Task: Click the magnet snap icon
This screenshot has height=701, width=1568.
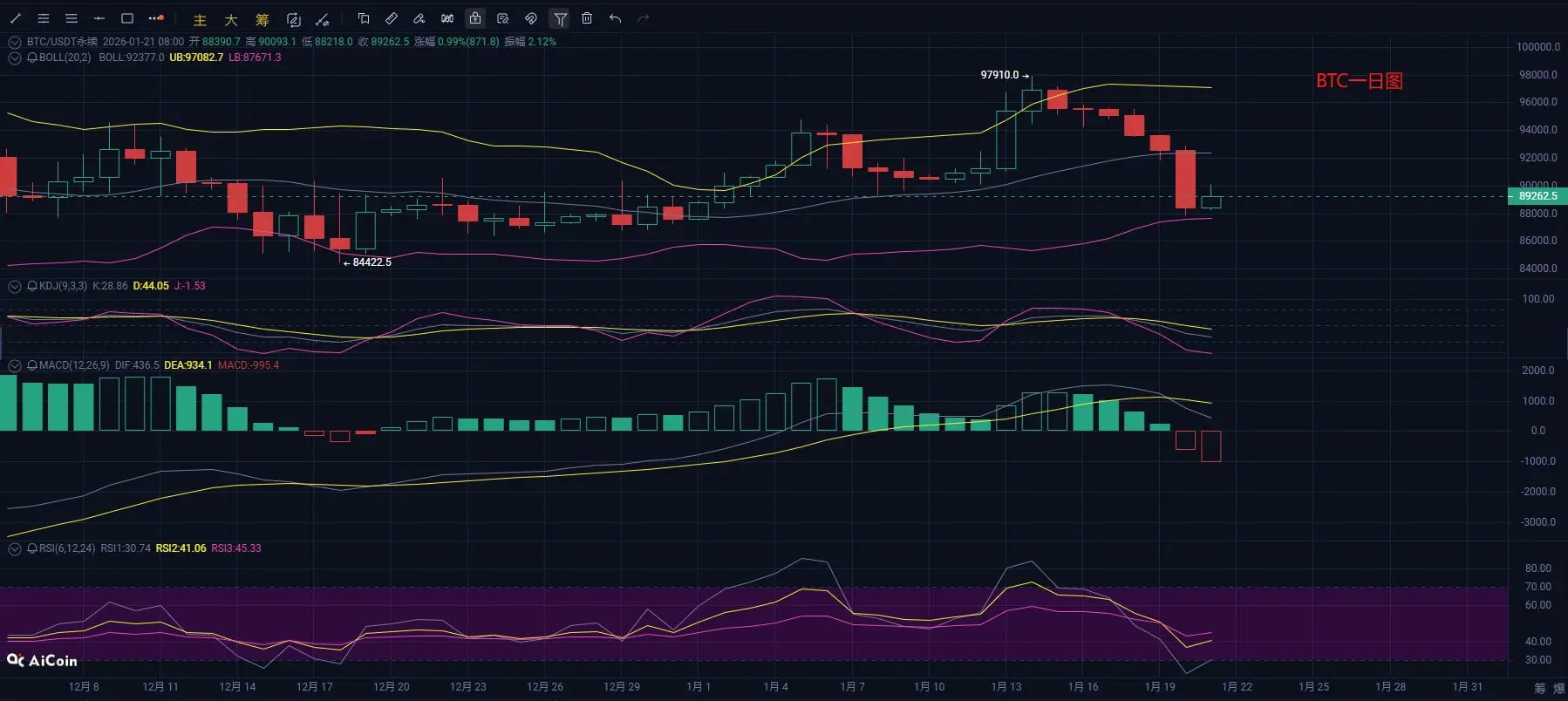Action: click(x=531, y=18)
